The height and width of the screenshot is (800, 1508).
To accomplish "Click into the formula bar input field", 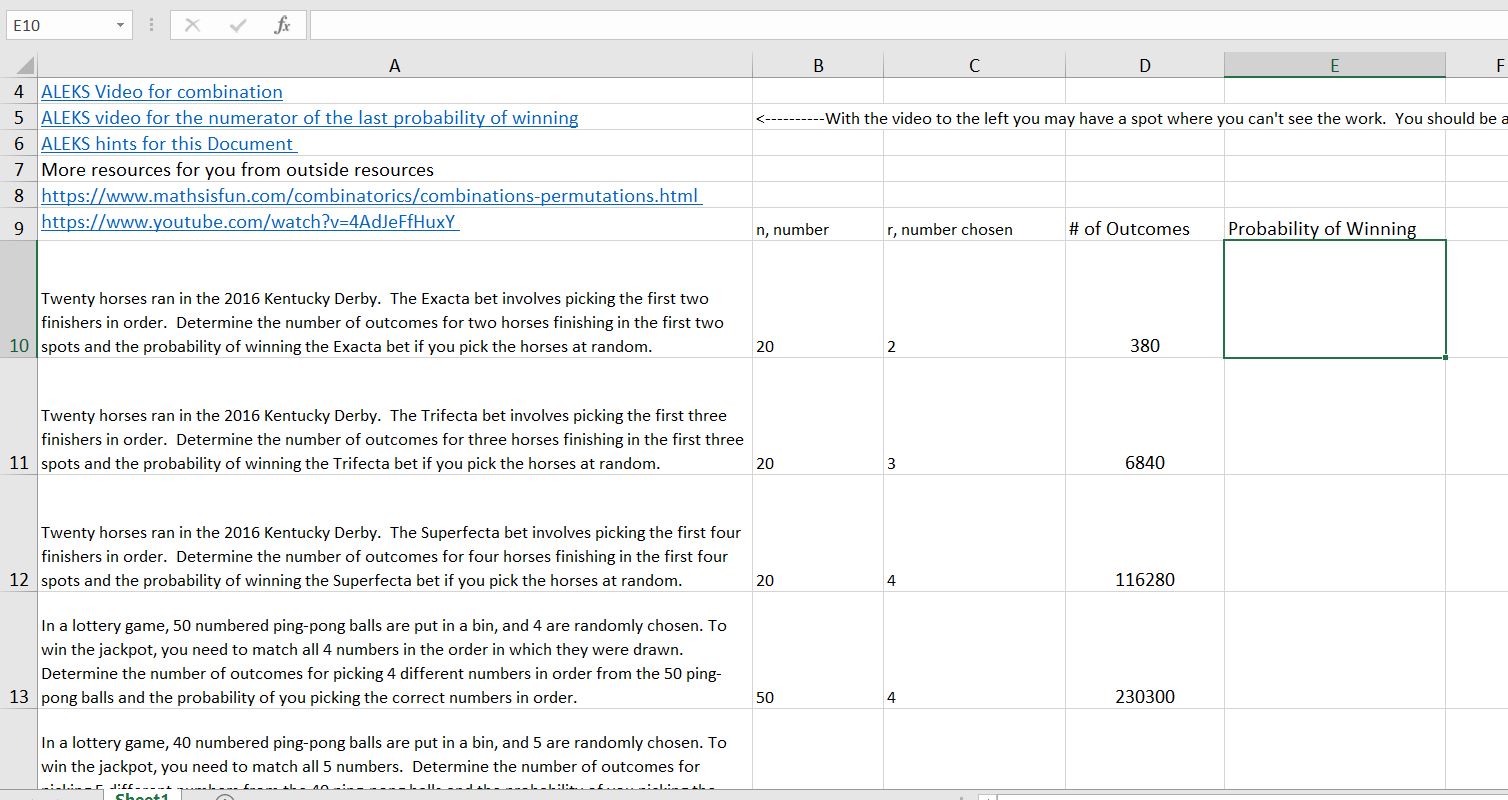I will tap(908, 25).
